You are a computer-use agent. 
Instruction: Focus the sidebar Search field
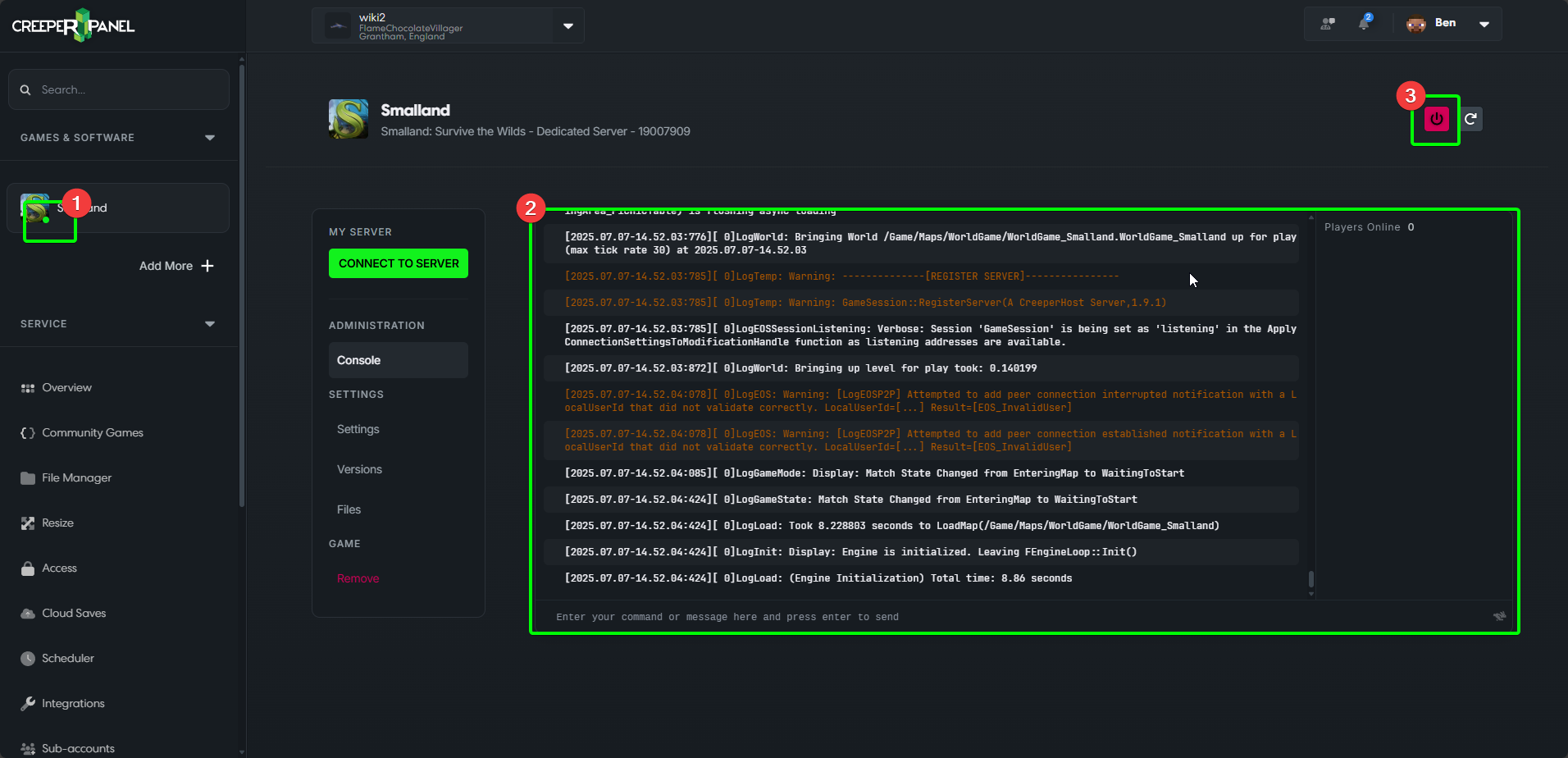[119, 89]
